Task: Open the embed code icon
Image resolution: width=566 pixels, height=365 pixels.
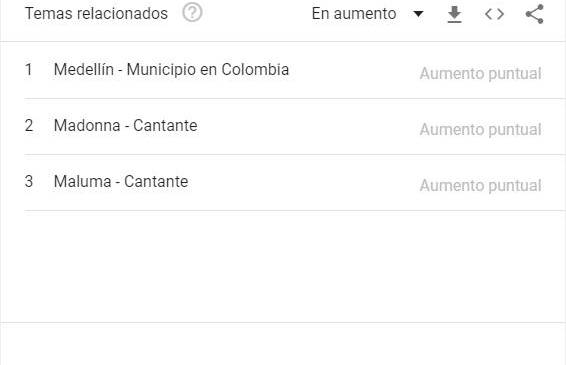Action: click(494, 14)
